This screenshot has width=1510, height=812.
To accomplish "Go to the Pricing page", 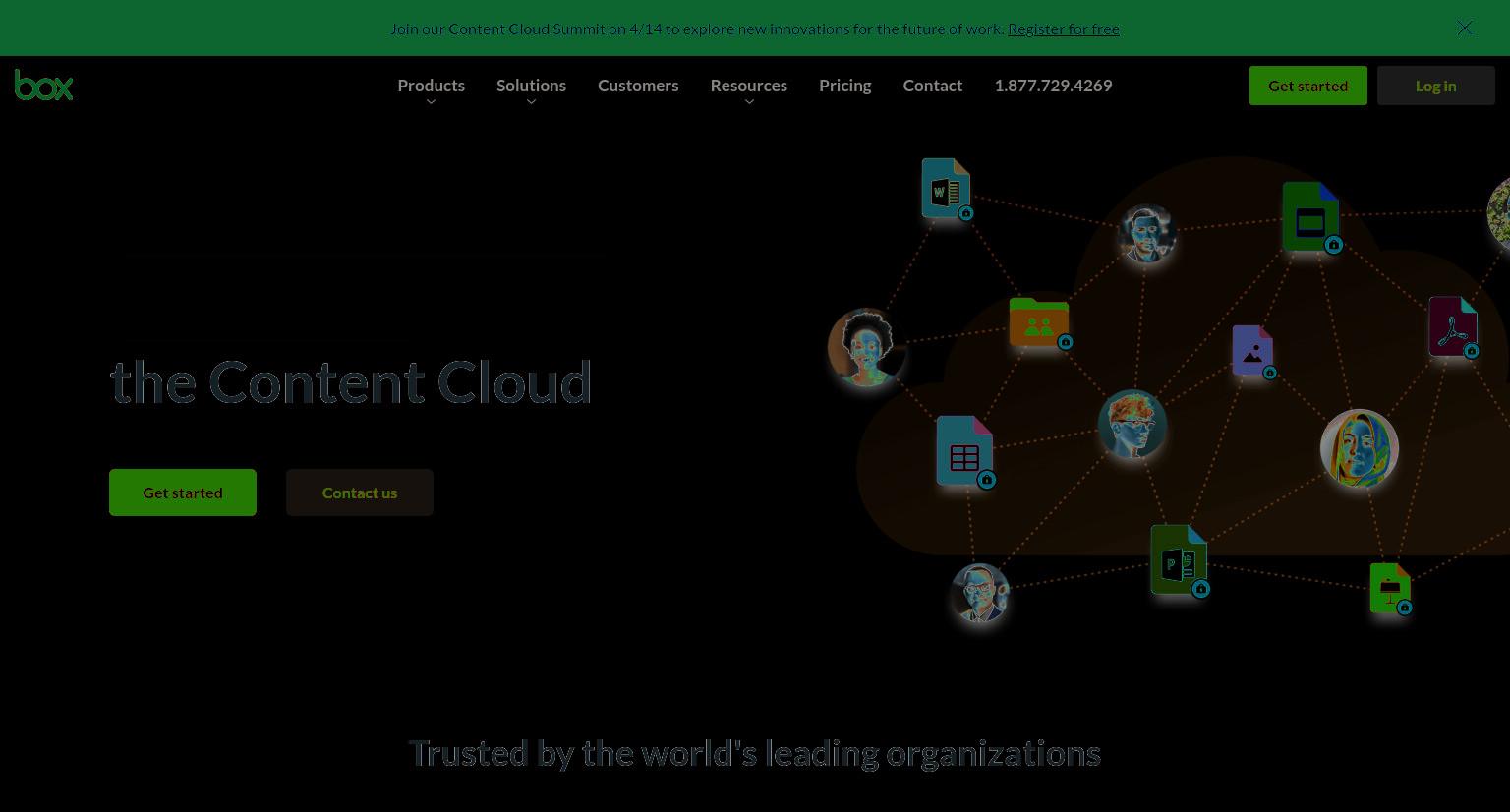I will (845, 86).
